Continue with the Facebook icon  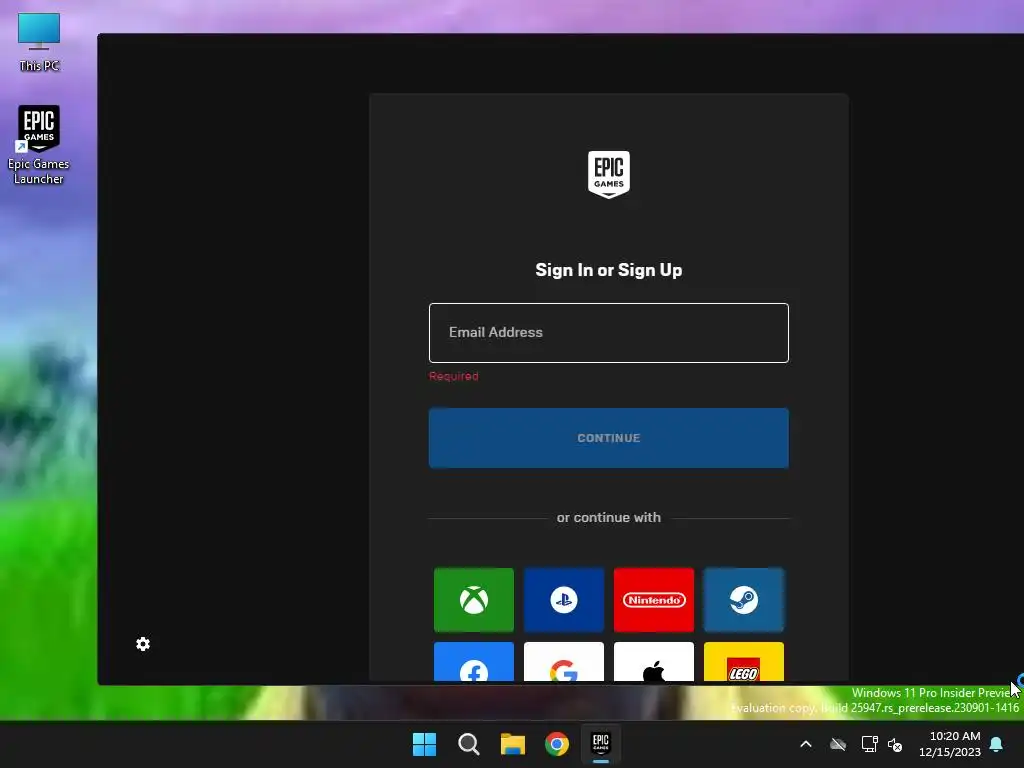pyautogui.click(x=473, y=662)
